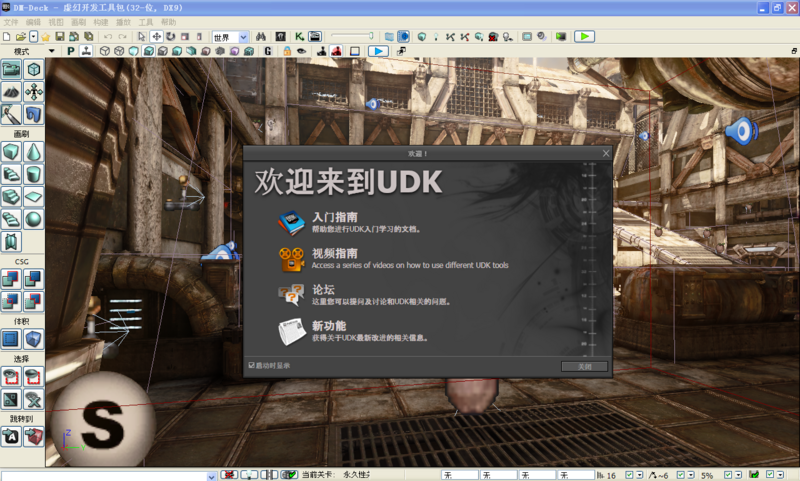Click the Go to Builder Brush icon

(34, 437)
